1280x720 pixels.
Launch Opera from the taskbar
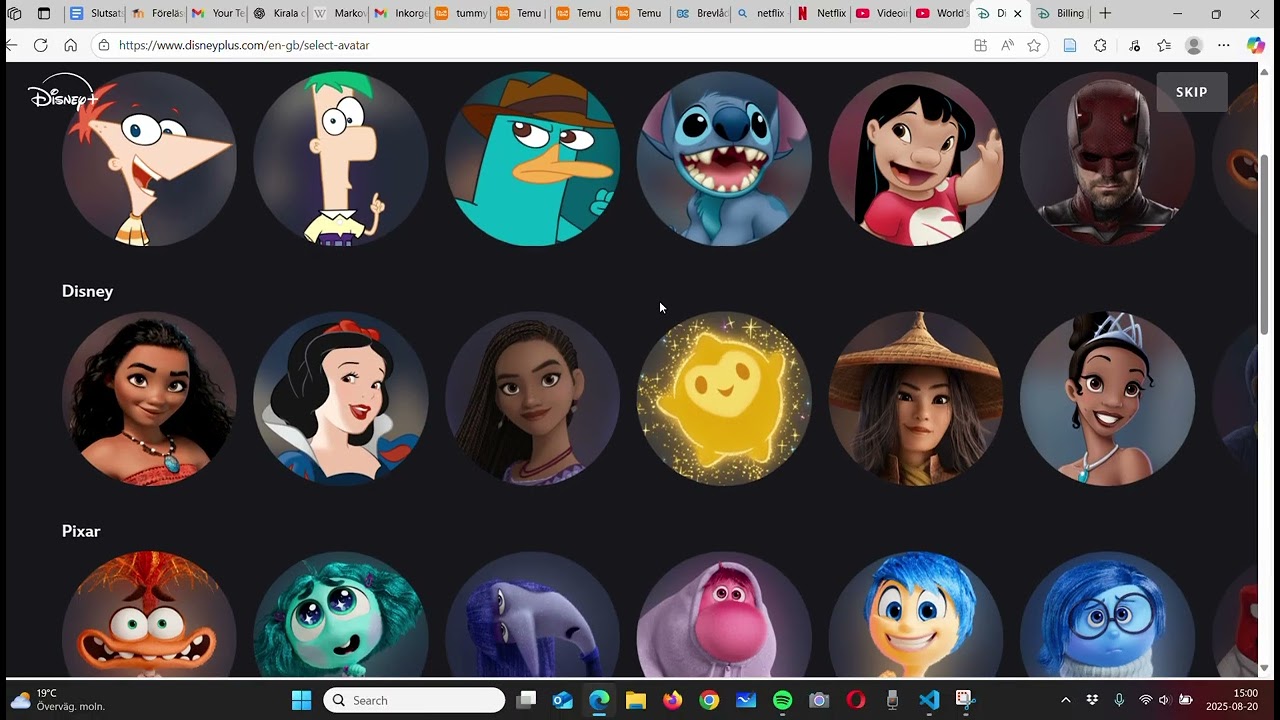click(856, 700)
